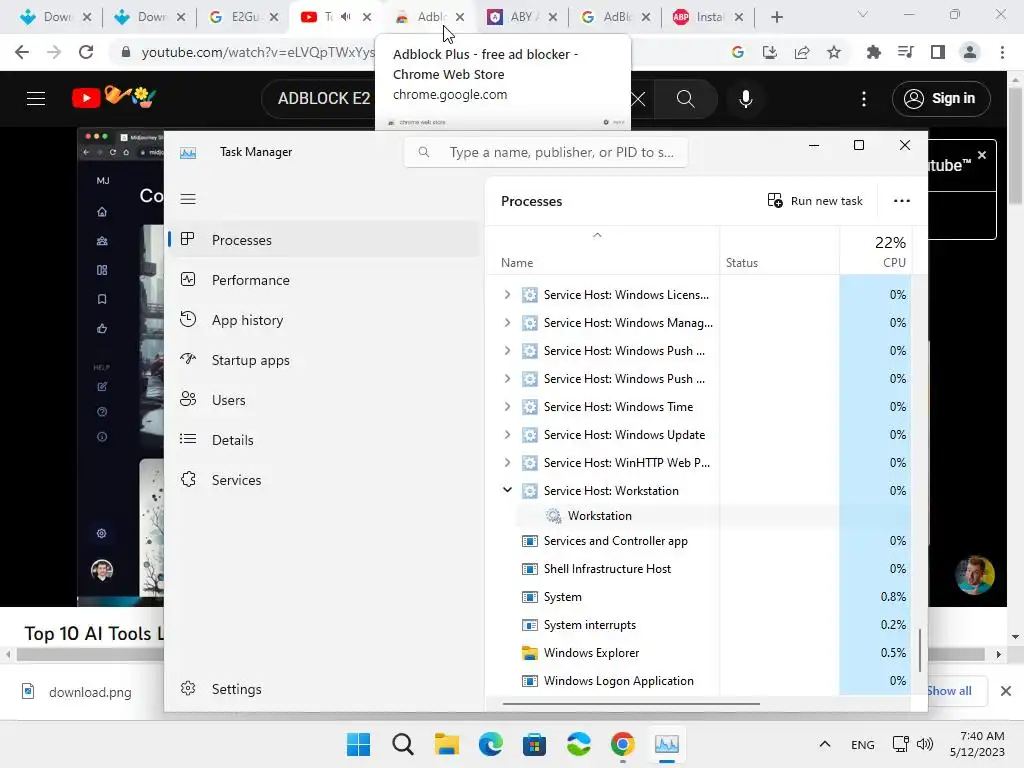The width and height of the screenshot is (1024, 768).
Task: Open the Performance page
Action: pos(325,280)
